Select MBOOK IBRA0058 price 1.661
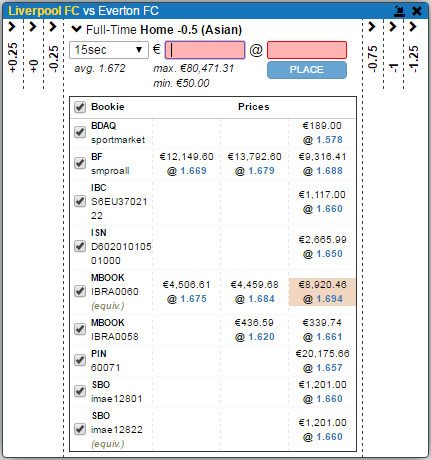 [x=329, y=337]
